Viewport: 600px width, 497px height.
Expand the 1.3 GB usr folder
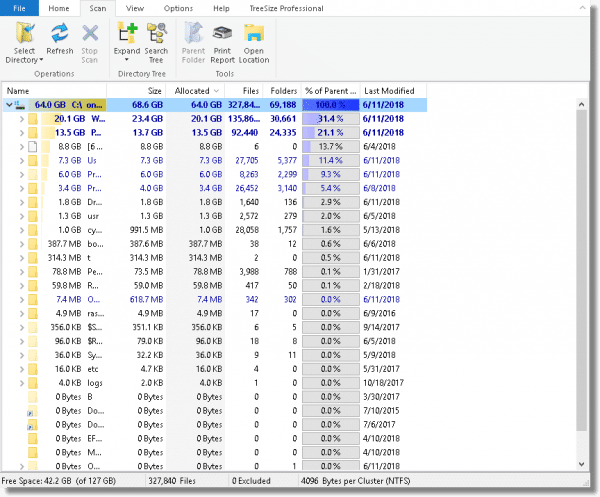(22, 216)
